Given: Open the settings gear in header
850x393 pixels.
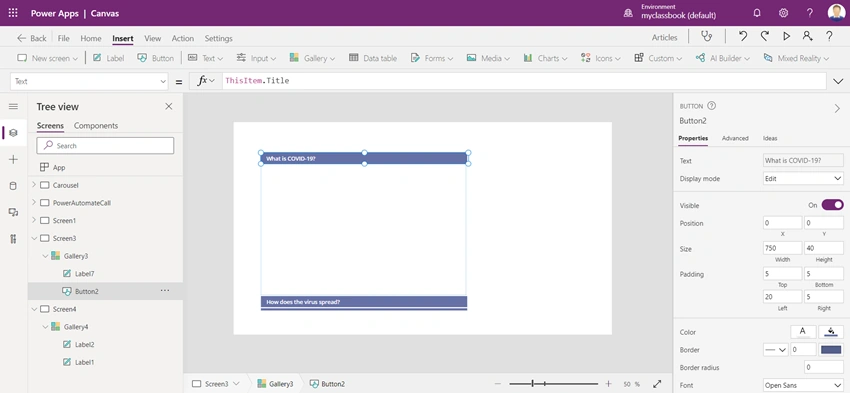Looking at the screenshot, I should point(783,13).
